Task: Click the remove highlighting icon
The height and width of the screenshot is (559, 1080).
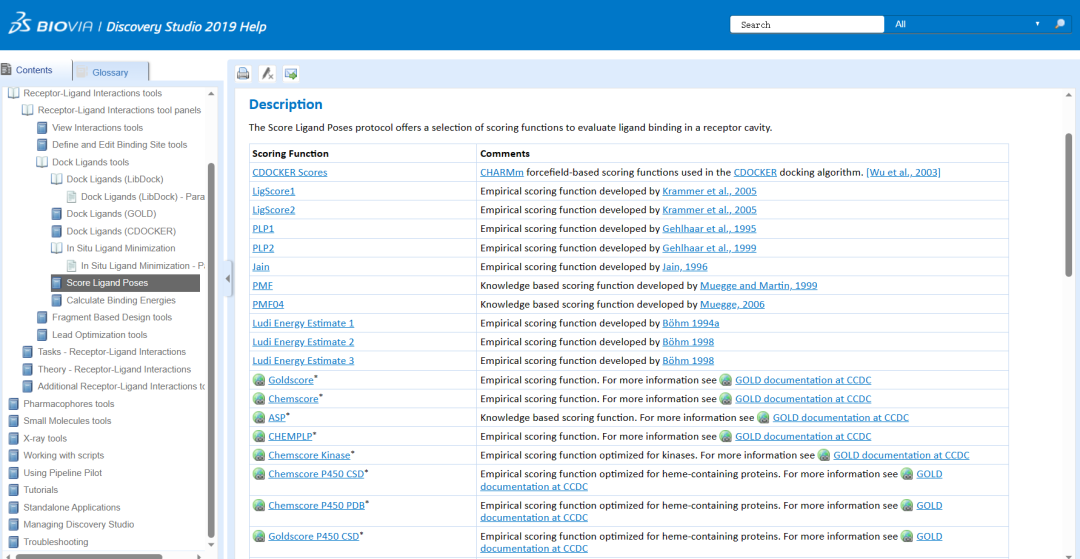Action: tap(267, 74)
